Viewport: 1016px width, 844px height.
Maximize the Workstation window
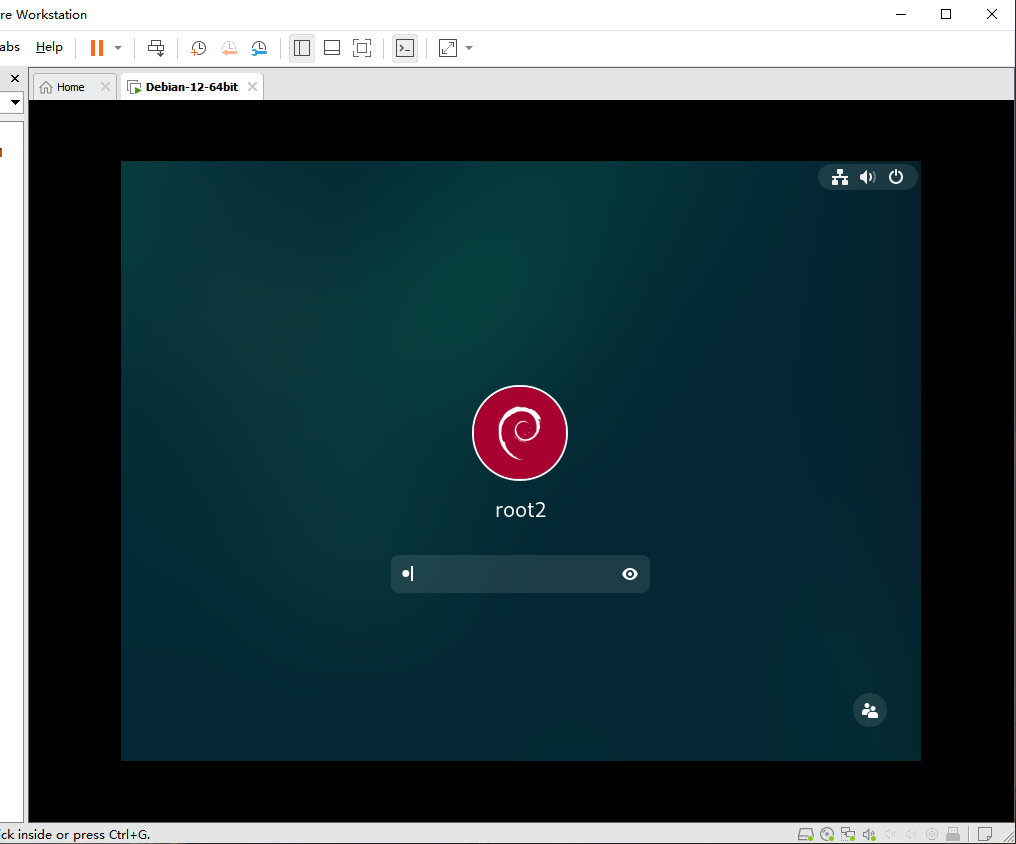(946, 14)
